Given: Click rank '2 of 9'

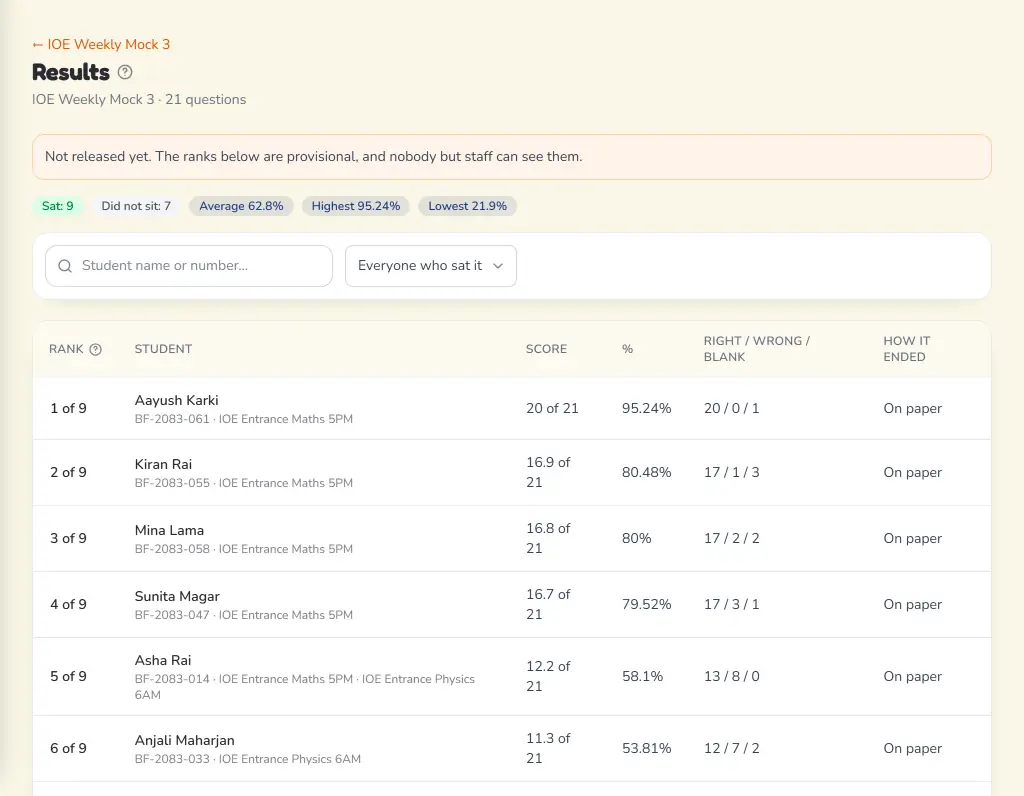Looking at the screenshot, I should click(x=68, y=472).
